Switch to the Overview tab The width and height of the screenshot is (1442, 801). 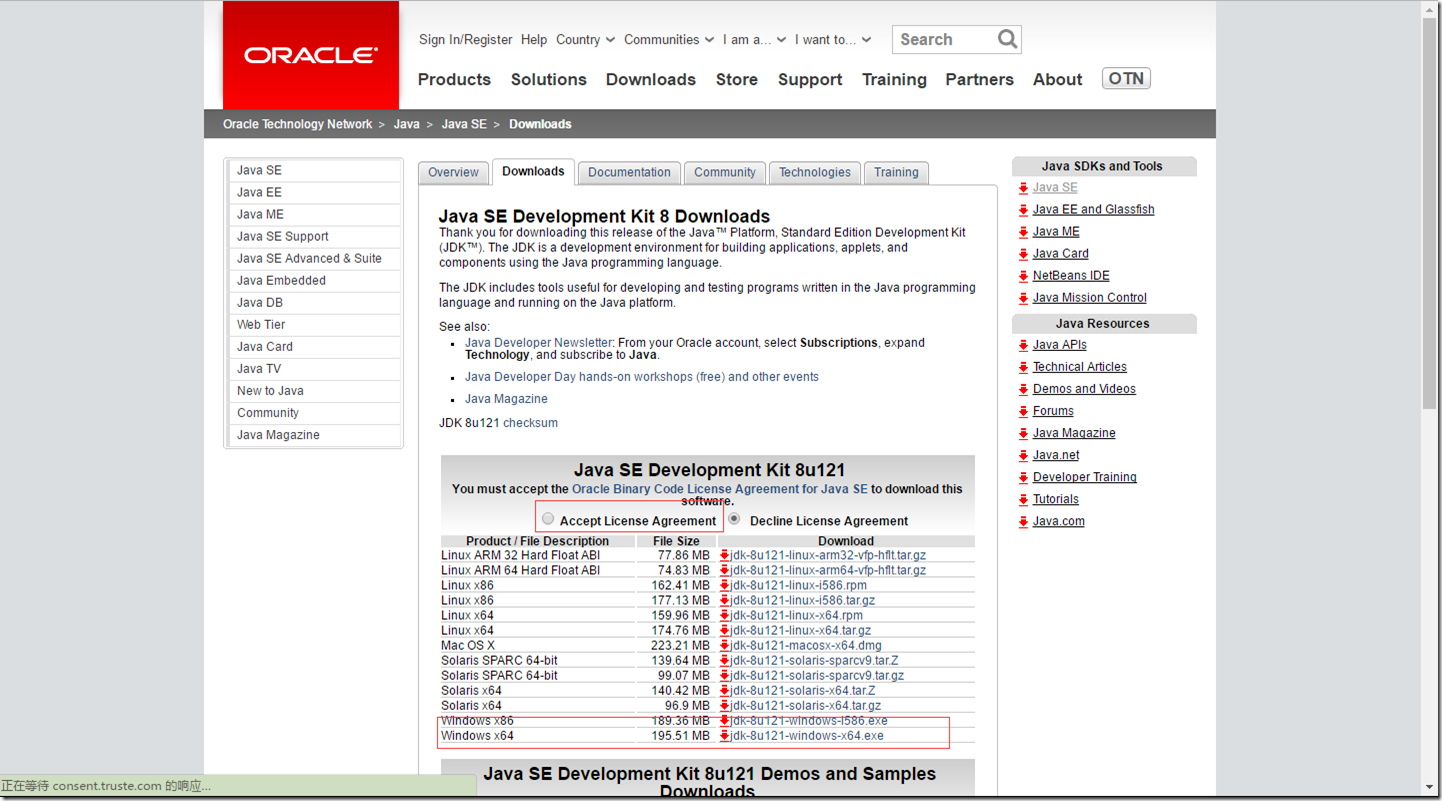point(453,172)
